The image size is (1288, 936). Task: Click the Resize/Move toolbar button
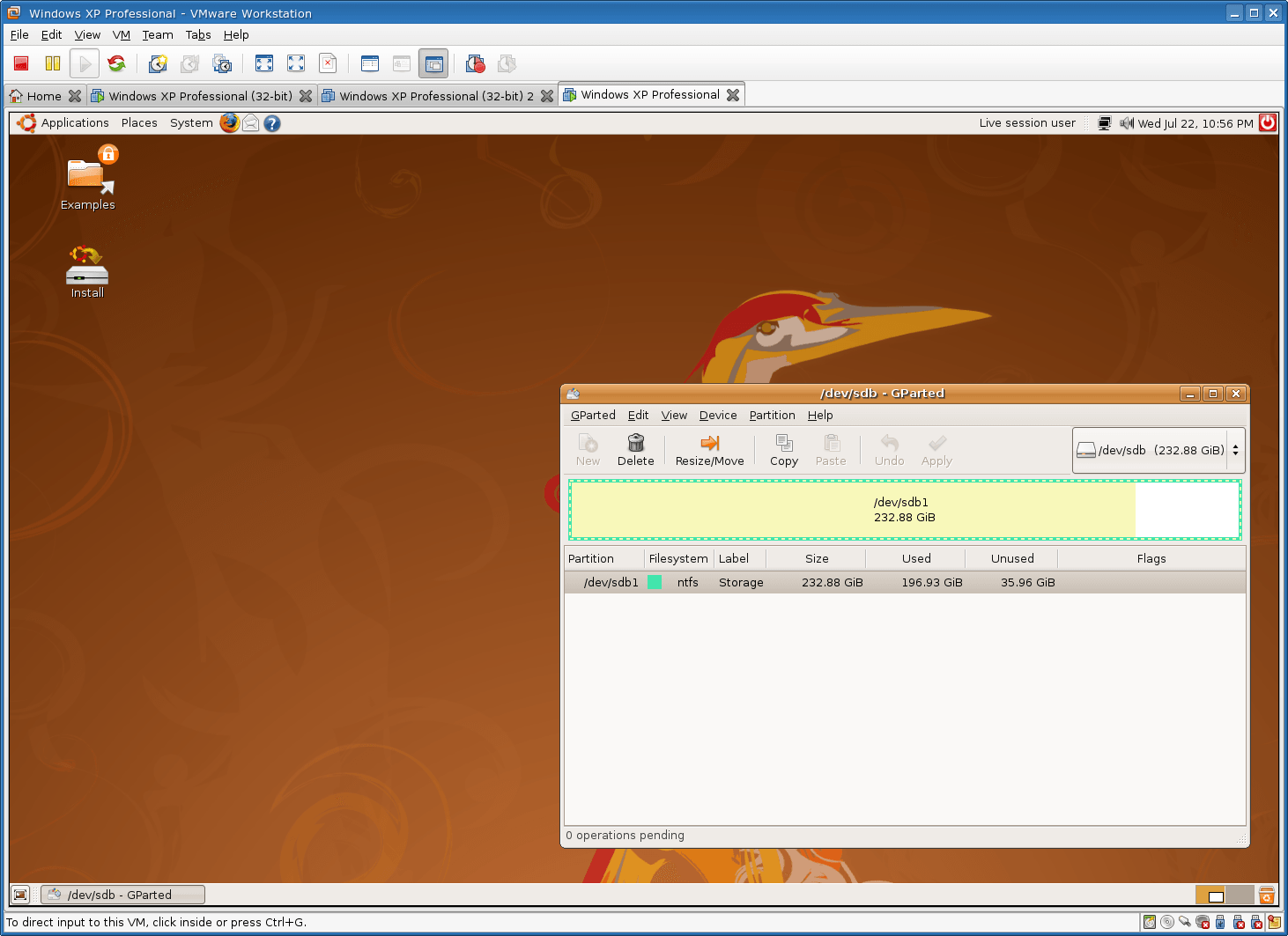709,450
